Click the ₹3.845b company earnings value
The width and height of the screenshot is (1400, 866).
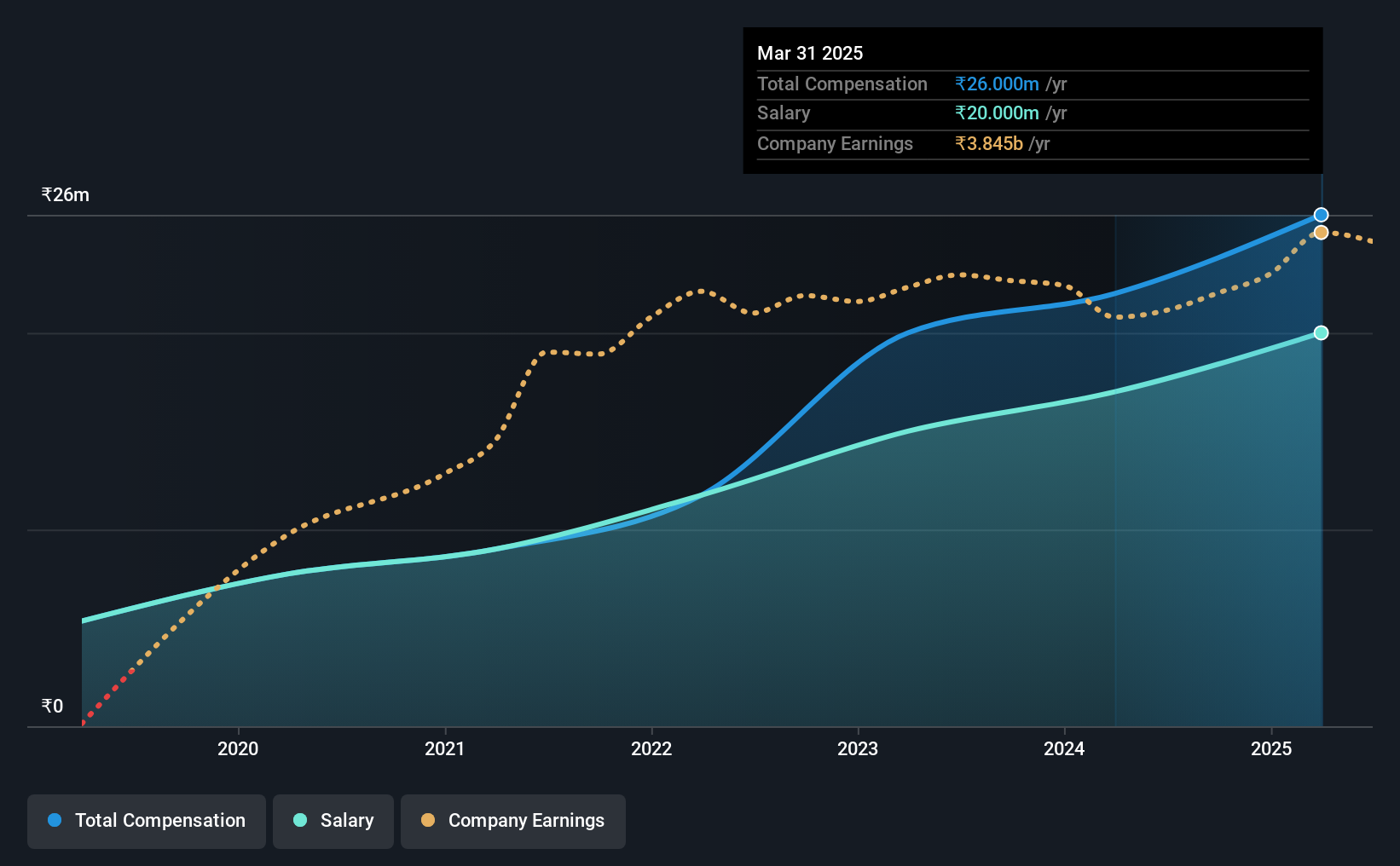pyautogui.click(x=989, y=143)
